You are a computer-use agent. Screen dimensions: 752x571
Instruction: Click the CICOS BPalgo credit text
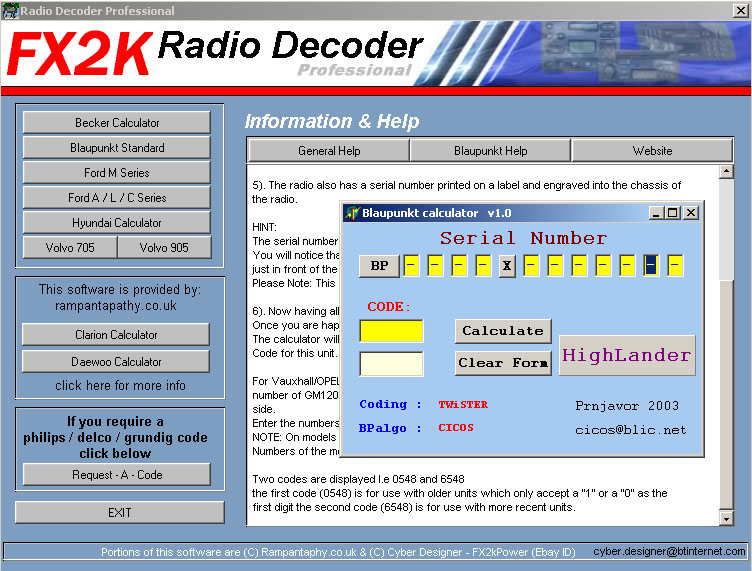point(456,428)
